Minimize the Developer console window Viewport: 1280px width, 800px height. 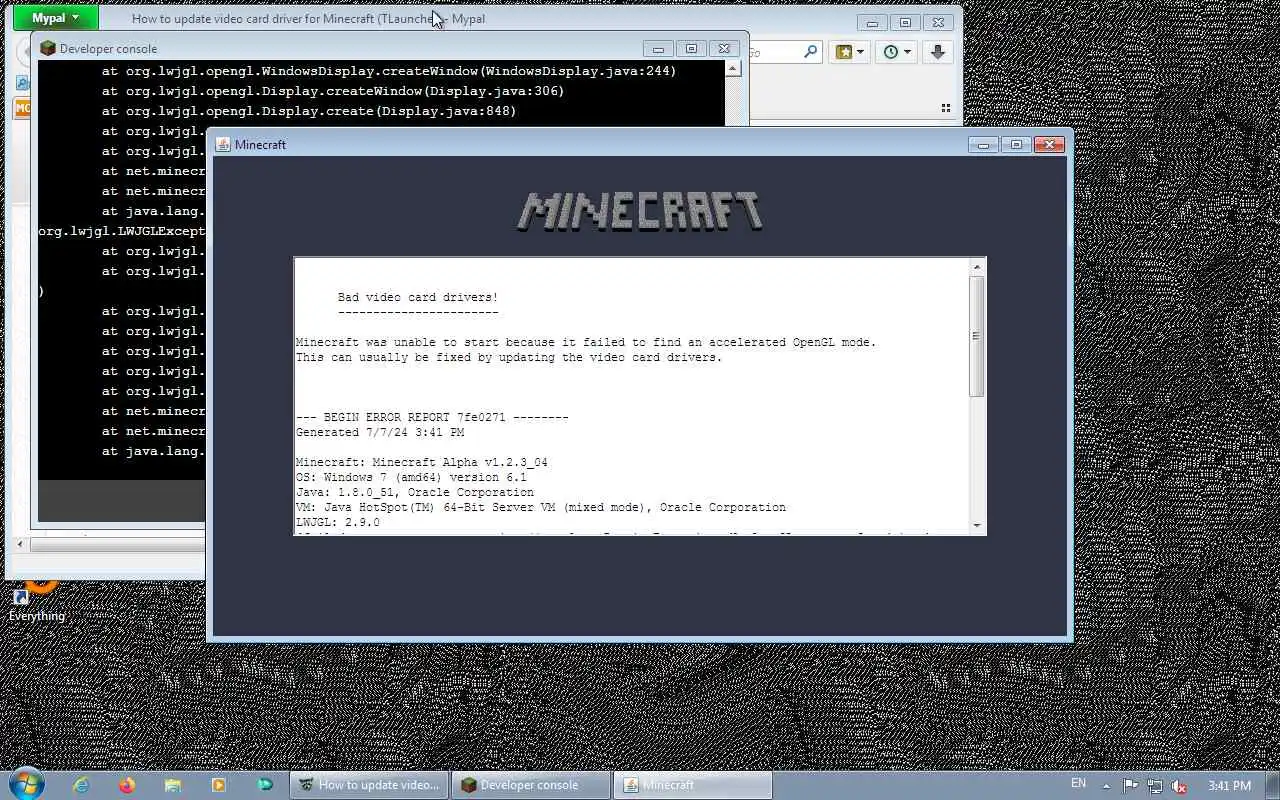pyautogui.click(x=658, y=48)
